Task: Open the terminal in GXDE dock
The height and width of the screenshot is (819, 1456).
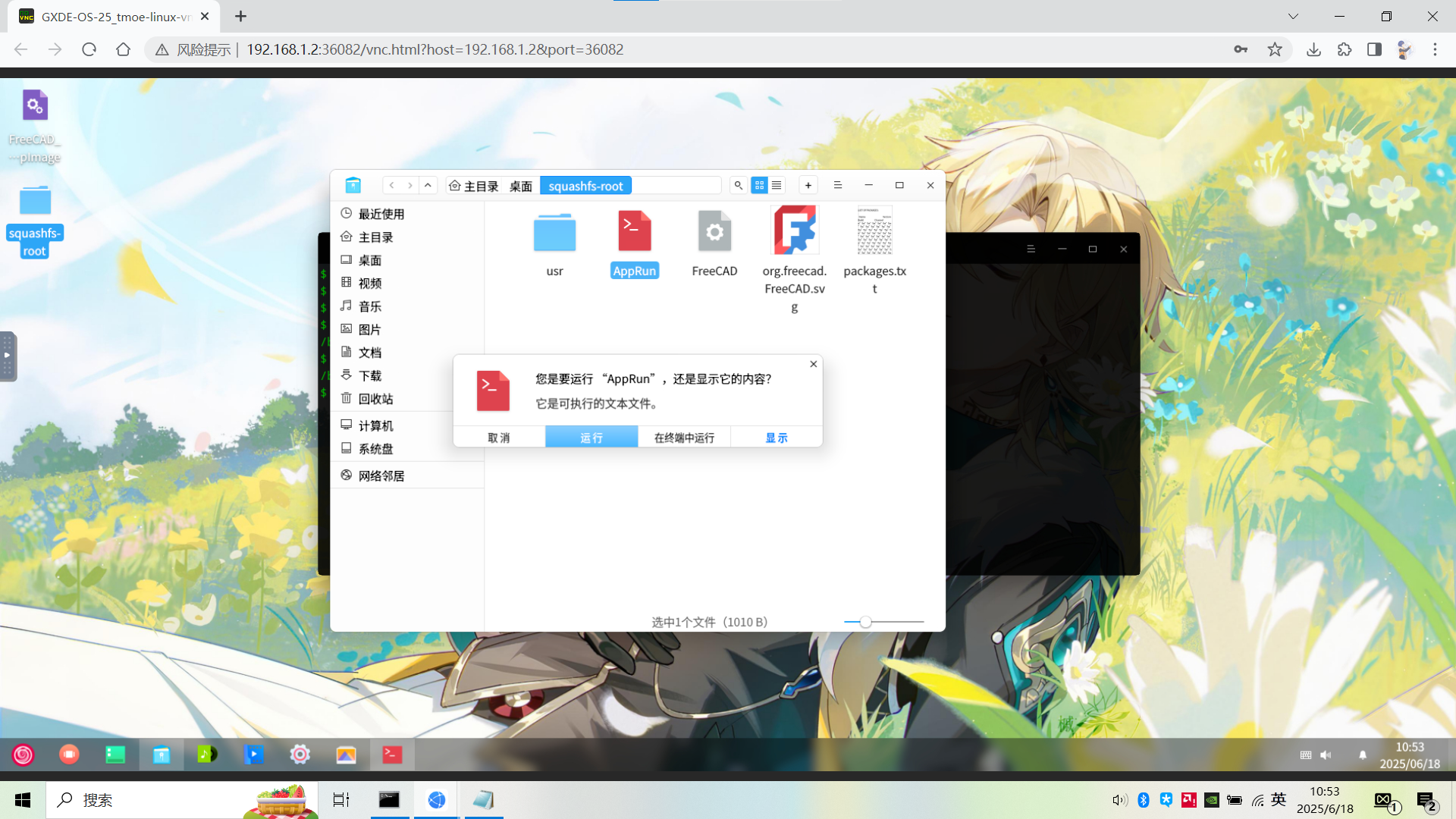Action: point(392,755)
